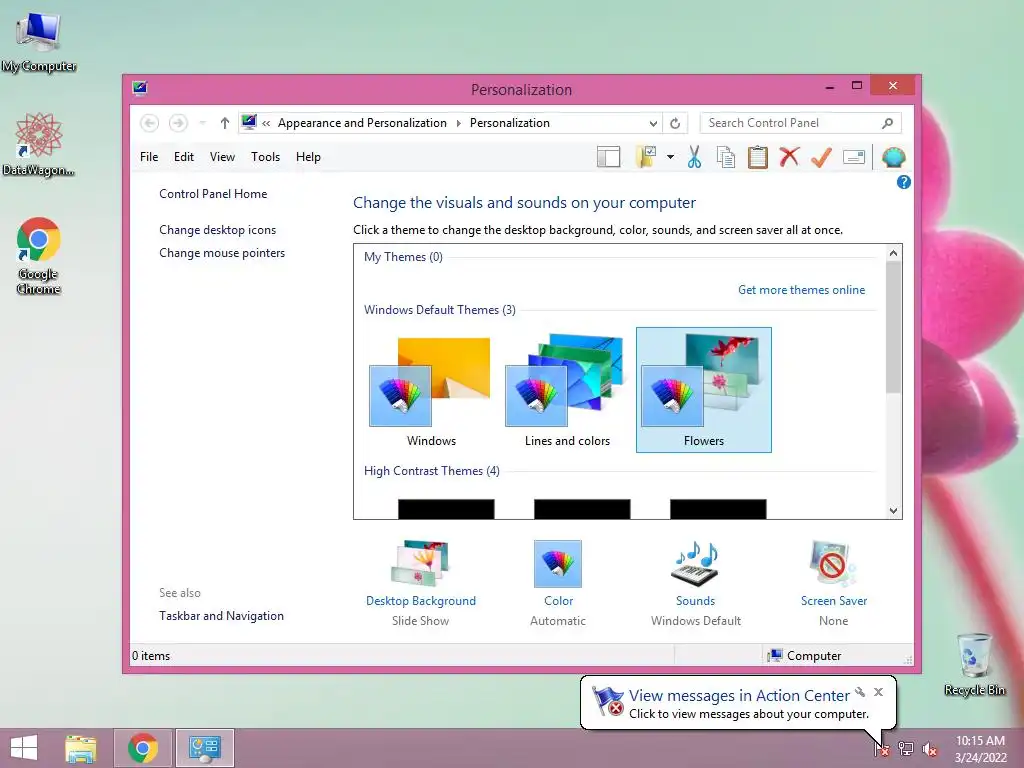The image size is (1024, 768).
Task: Click Control Panel taskbar button
Action: [204, 748]
